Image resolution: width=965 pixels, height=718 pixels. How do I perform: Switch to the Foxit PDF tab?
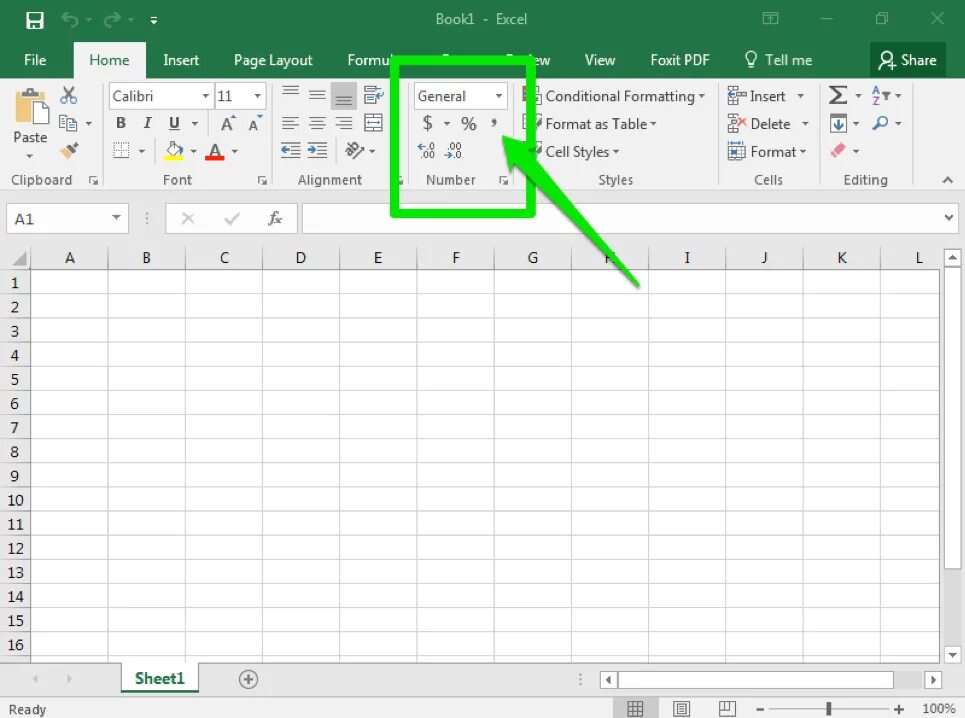pyautogui.click(x=679, y=60)
